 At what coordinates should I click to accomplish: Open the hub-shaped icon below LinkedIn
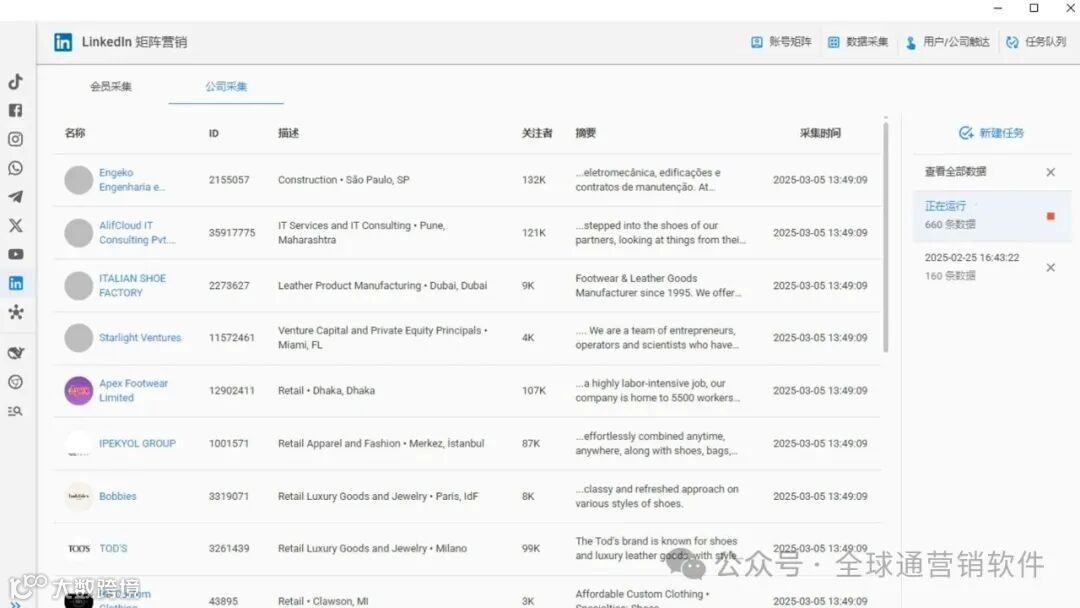[x=15, y=312]
